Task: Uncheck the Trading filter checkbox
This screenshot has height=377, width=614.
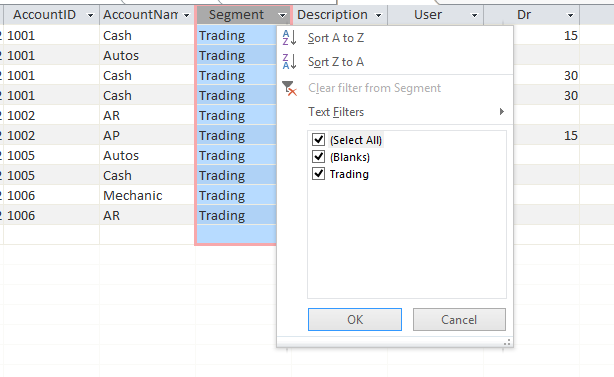Action: coord(318,173)
